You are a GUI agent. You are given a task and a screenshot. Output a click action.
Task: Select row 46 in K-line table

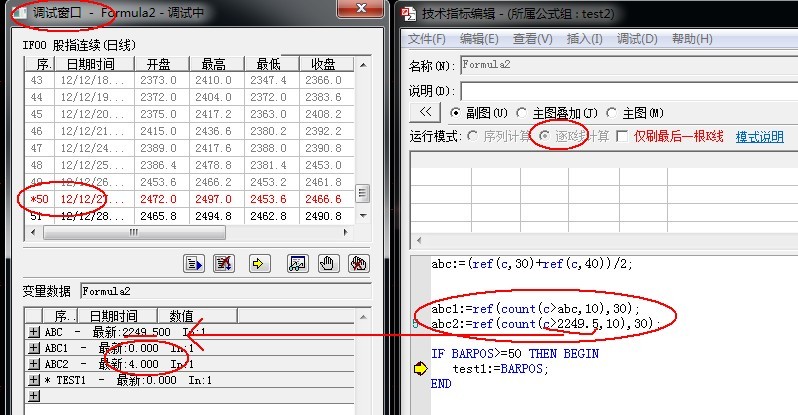click(x=189, y=131)
